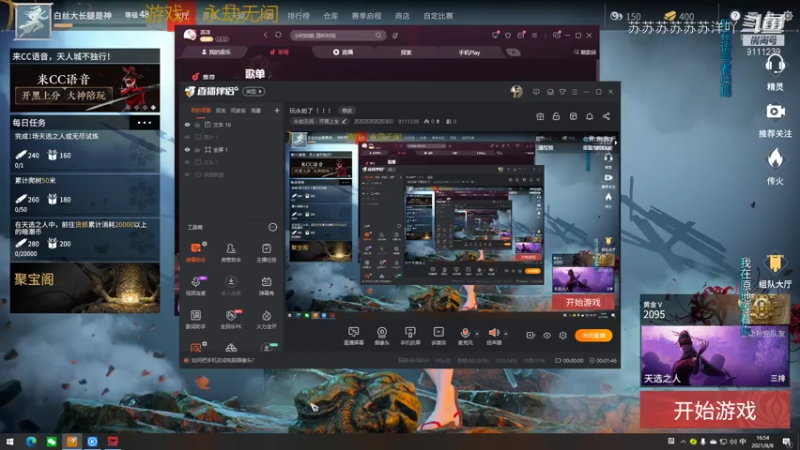Open 排行榜 in game top menu

pos(298,16)
